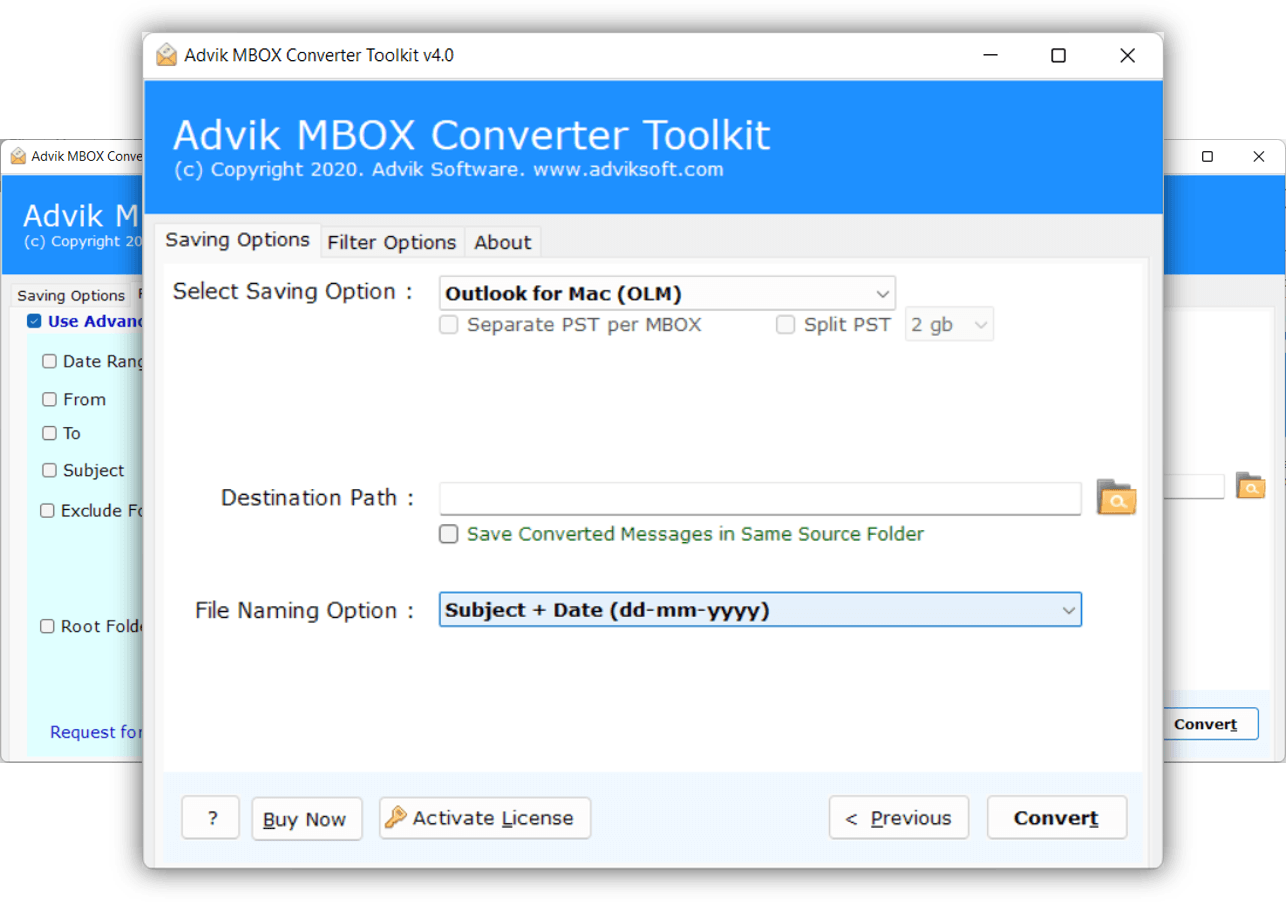
Task: Open the 2 gb split size dropdown
Action: click(949, 325)
